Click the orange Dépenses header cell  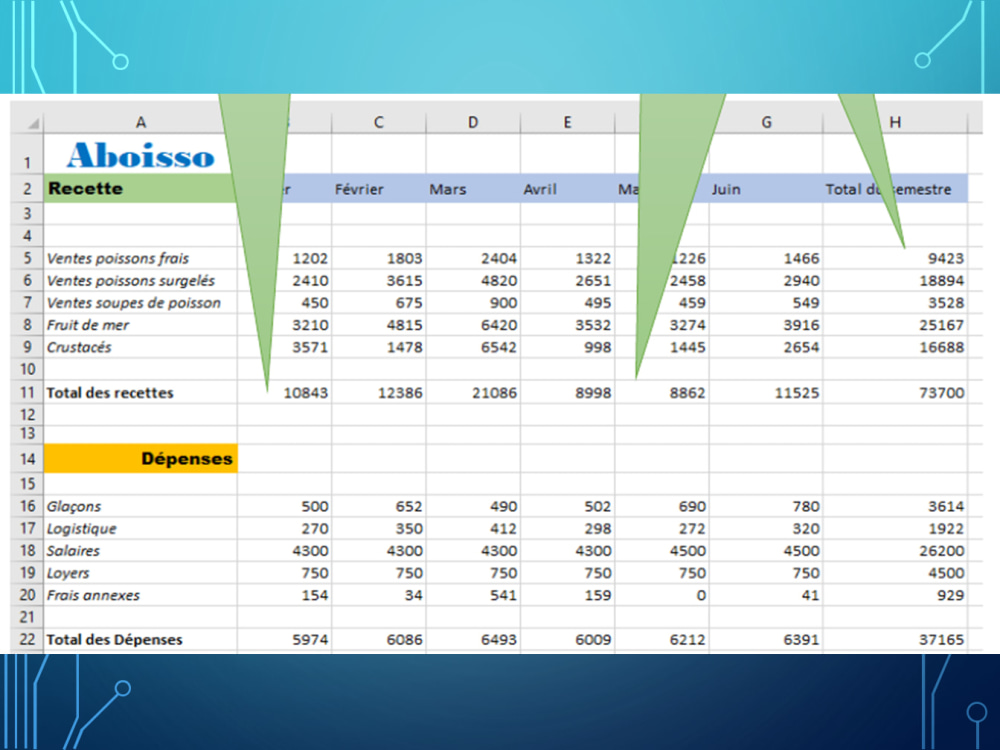click(x=140, y=459)
